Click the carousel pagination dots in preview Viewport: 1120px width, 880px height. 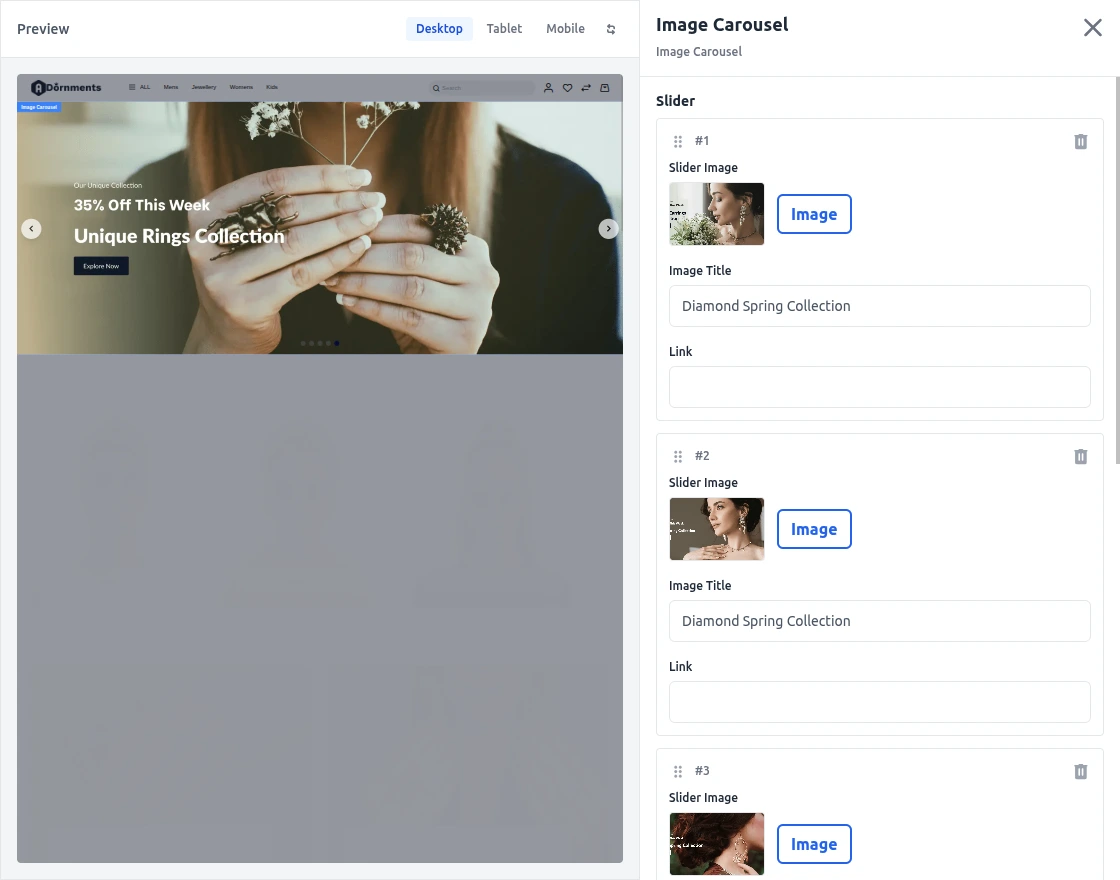(320, 344)
